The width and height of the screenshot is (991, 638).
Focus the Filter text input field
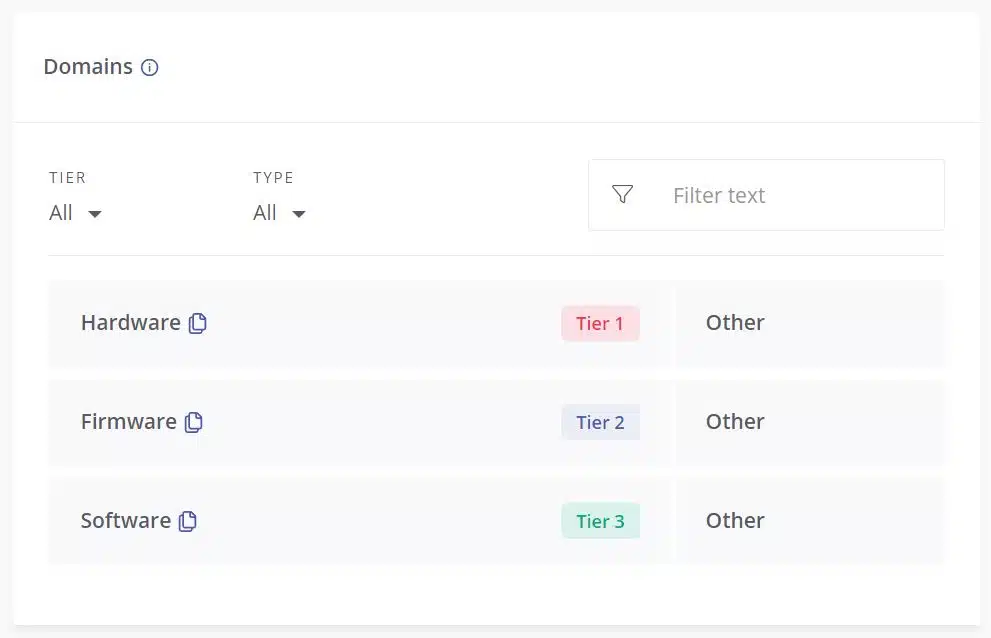point(767,195)
